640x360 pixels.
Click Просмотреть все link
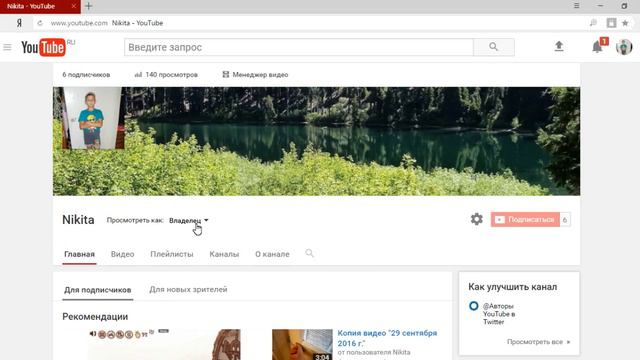538,342
